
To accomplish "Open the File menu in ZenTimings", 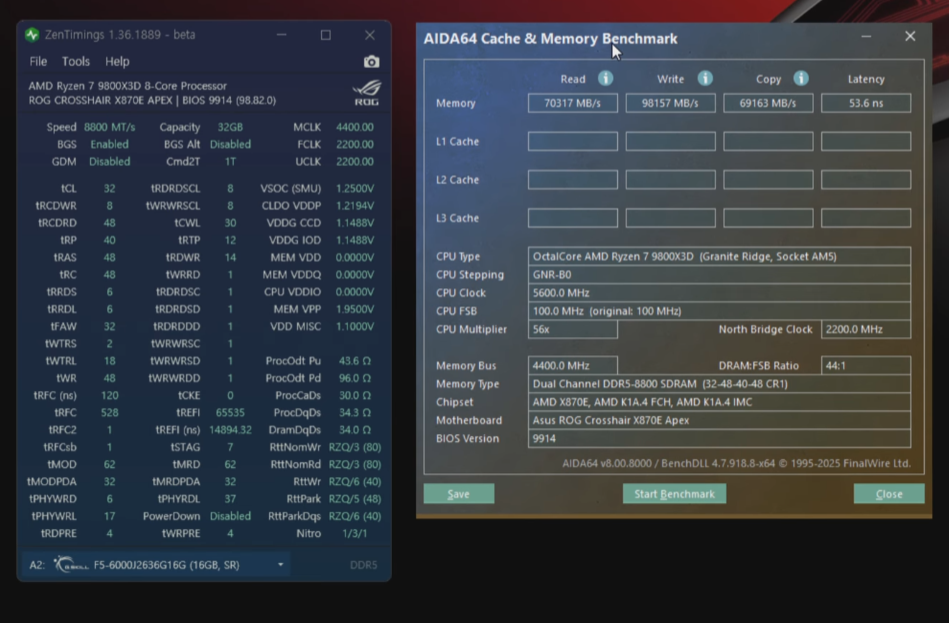I will pos(38,61).
